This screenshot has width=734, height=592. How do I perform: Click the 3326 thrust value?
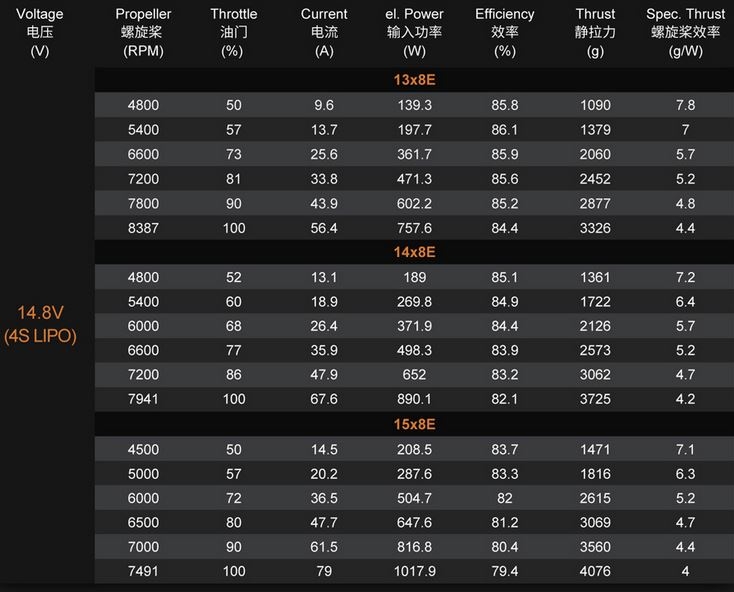tap(595, 228)
